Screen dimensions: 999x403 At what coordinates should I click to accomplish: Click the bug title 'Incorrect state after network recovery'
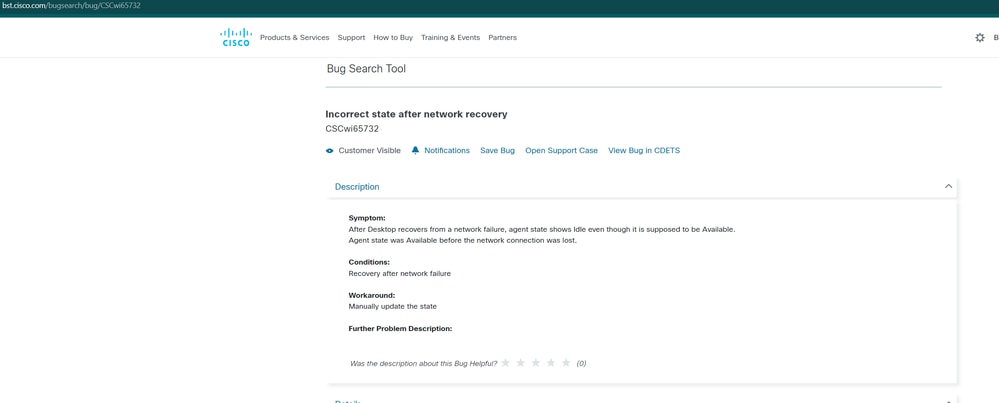[x=416, y=114]
